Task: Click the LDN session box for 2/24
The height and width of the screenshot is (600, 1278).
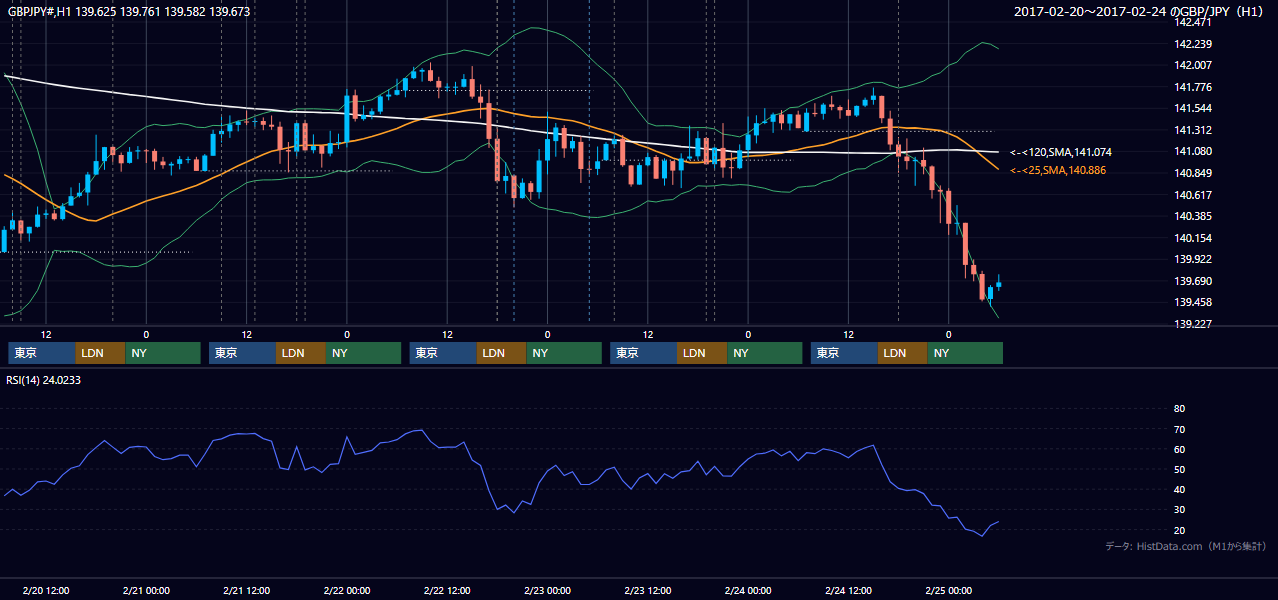Action: click(x=903, y=353)
